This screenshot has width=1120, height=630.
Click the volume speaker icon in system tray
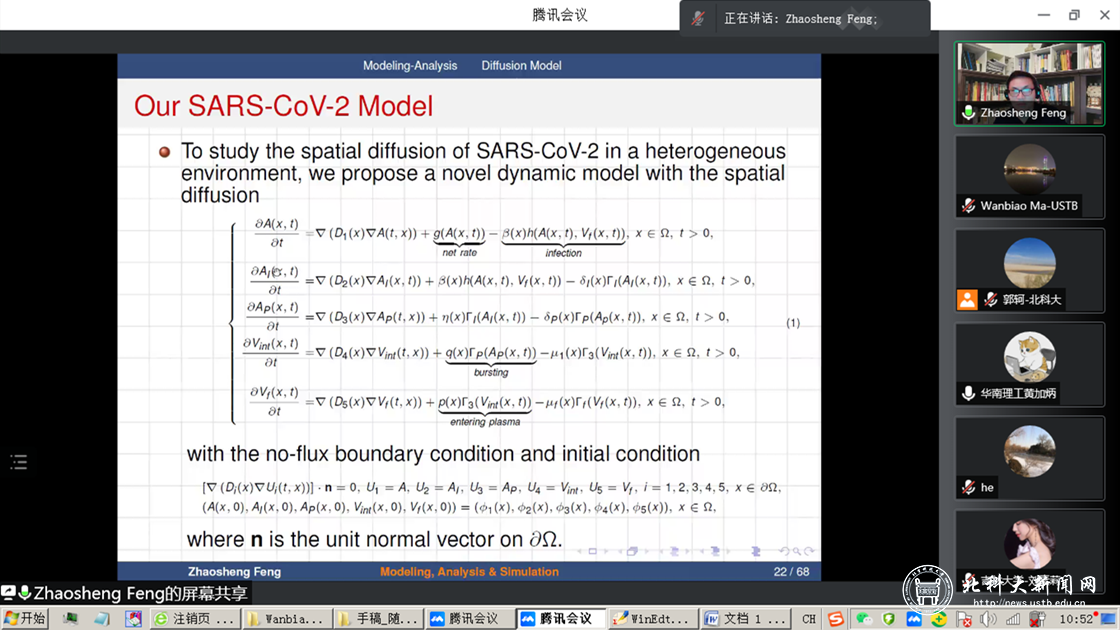coord(988,618)
